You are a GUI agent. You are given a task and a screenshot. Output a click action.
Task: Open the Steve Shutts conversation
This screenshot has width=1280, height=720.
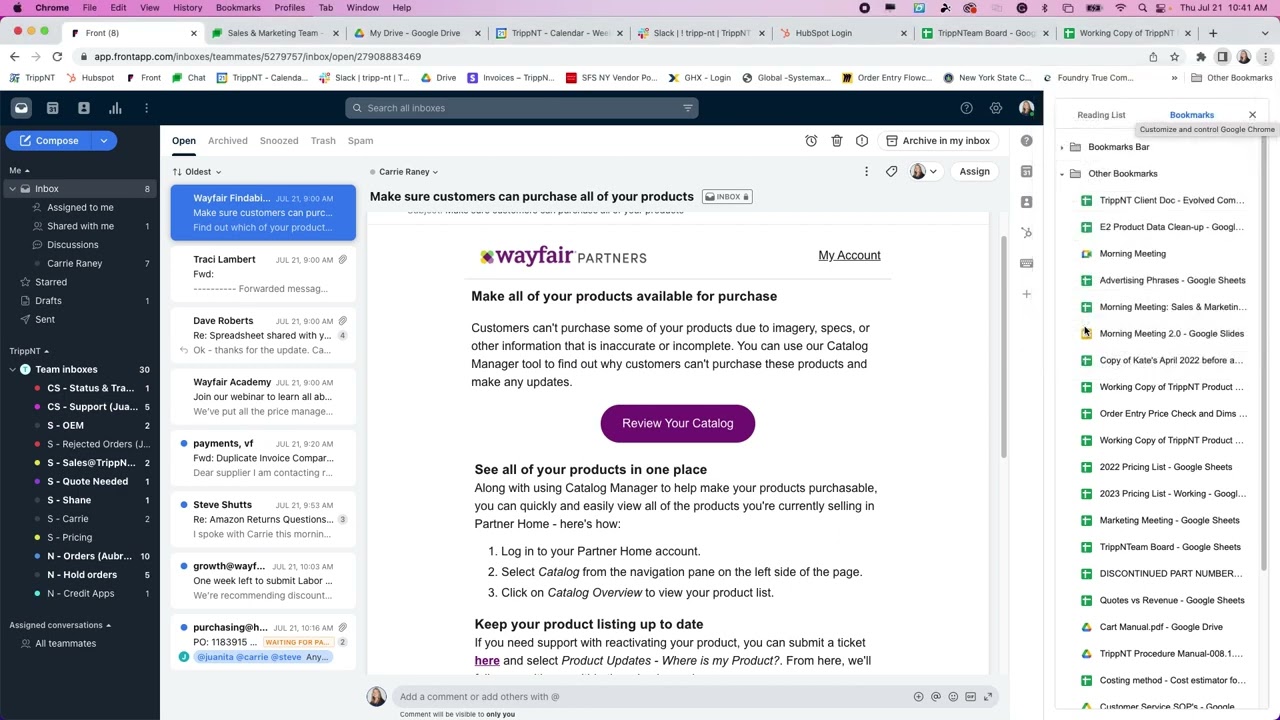(263, 519)
